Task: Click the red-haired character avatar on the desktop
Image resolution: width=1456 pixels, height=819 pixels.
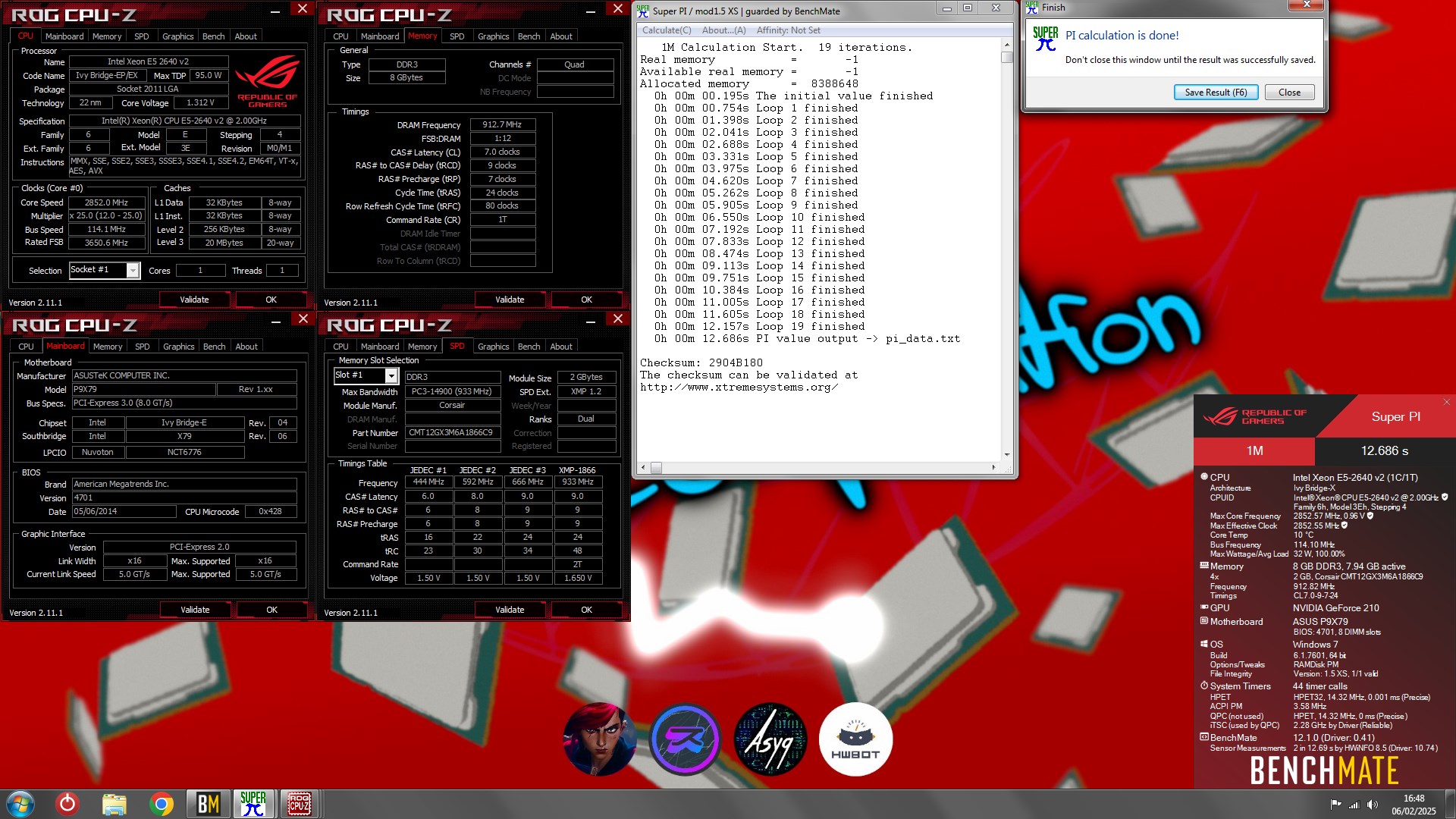Action: point(599,739)
